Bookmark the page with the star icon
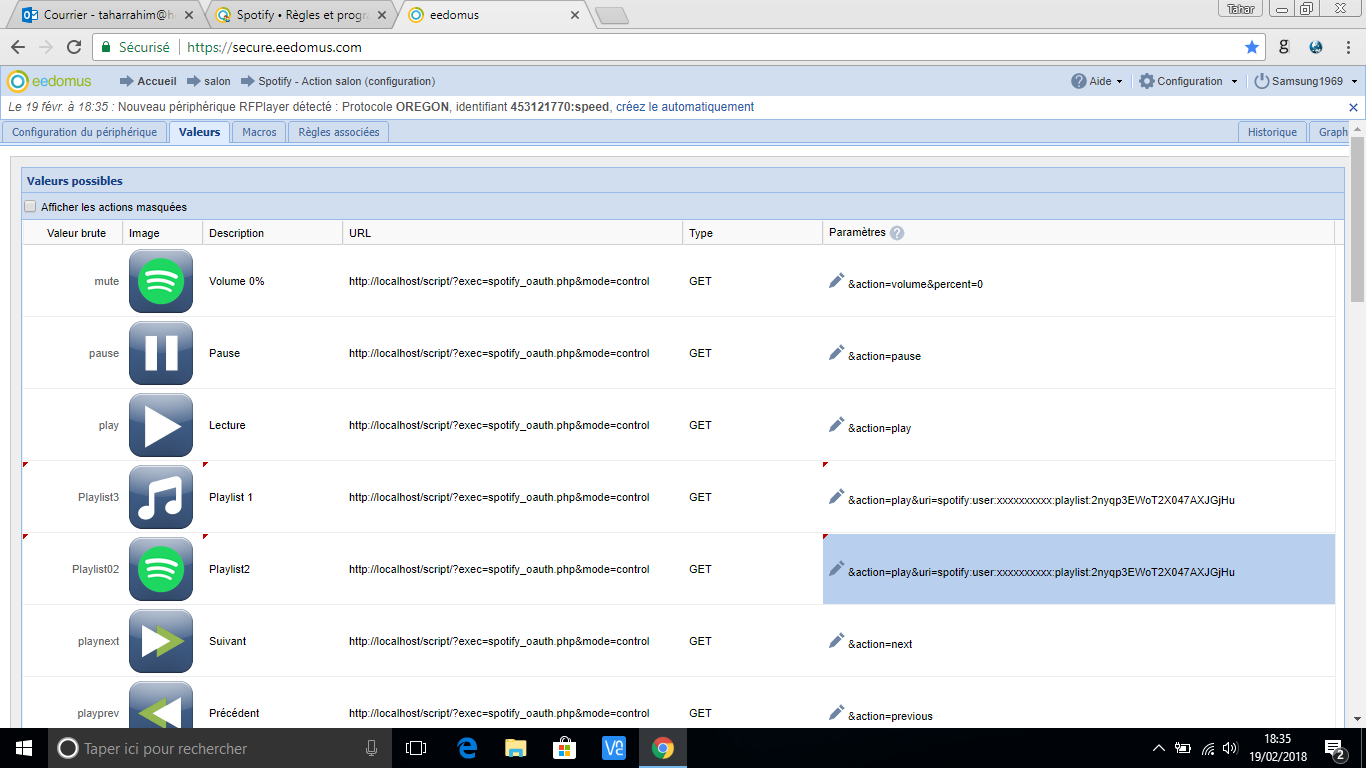The image size is (1366, 768). pyautogui.click(x=1252, y=47)
